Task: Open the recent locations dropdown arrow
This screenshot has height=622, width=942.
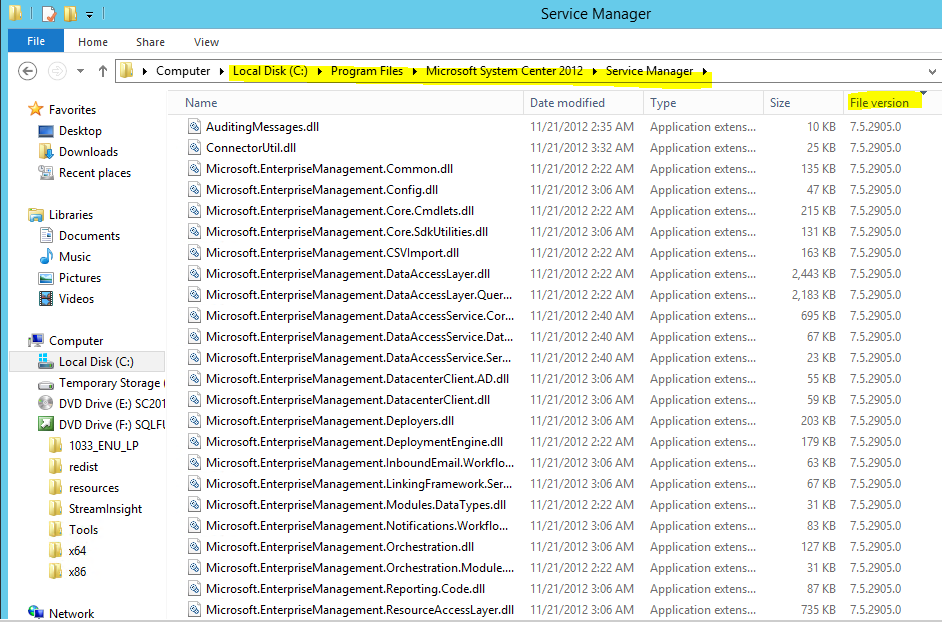Action: click(82, 72)
